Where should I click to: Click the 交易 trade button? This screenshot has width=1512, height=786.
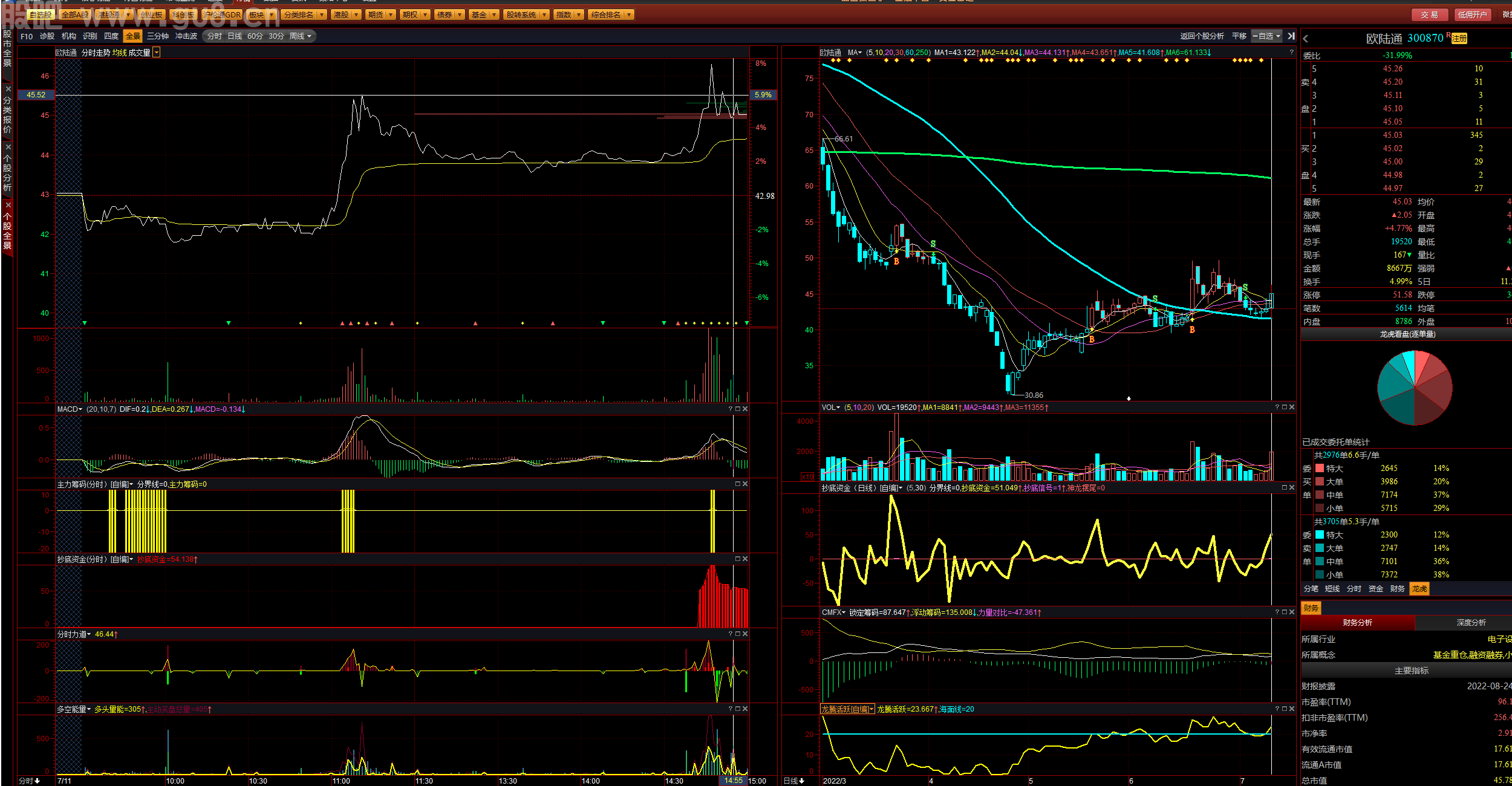[x=1430, y=15]
